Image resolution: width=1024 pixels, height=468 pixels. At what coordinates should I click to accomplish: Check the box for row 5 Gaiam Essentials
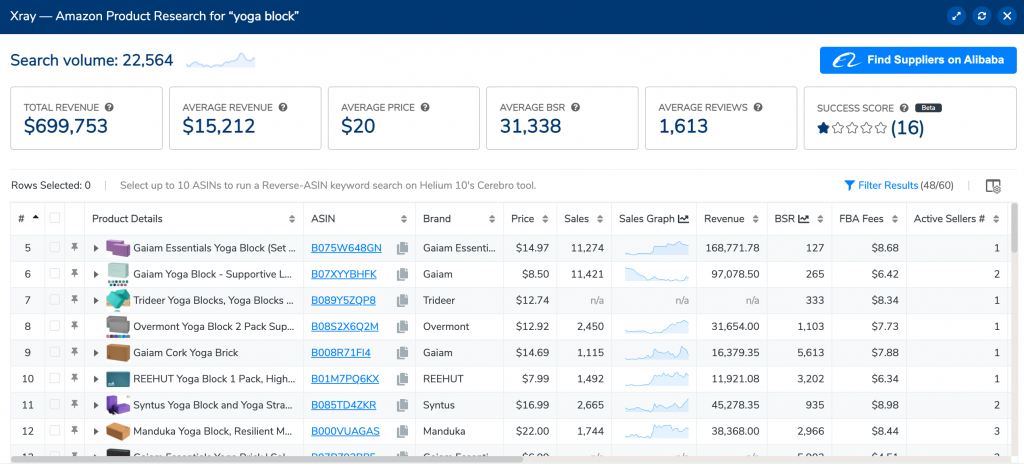tap(55, 248)
